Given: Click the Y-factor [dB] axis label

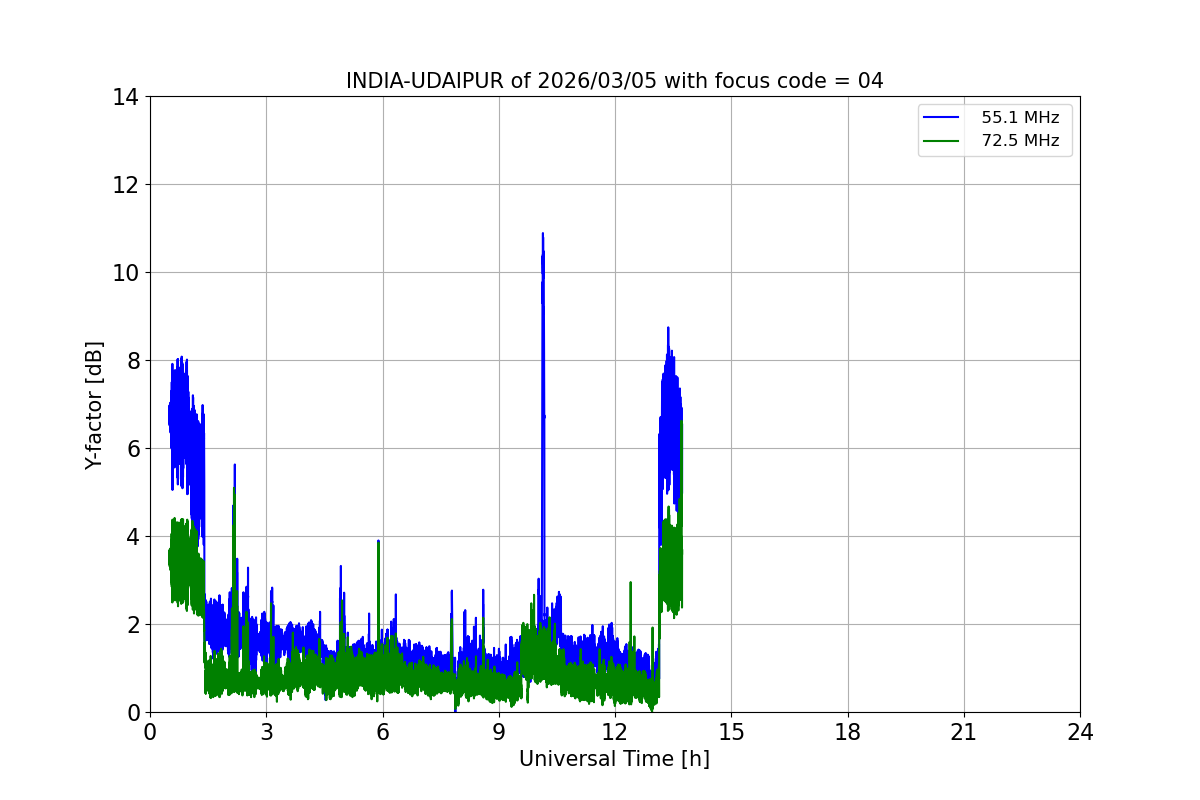Looking at the screenshot, I should (x=94, y=404).
